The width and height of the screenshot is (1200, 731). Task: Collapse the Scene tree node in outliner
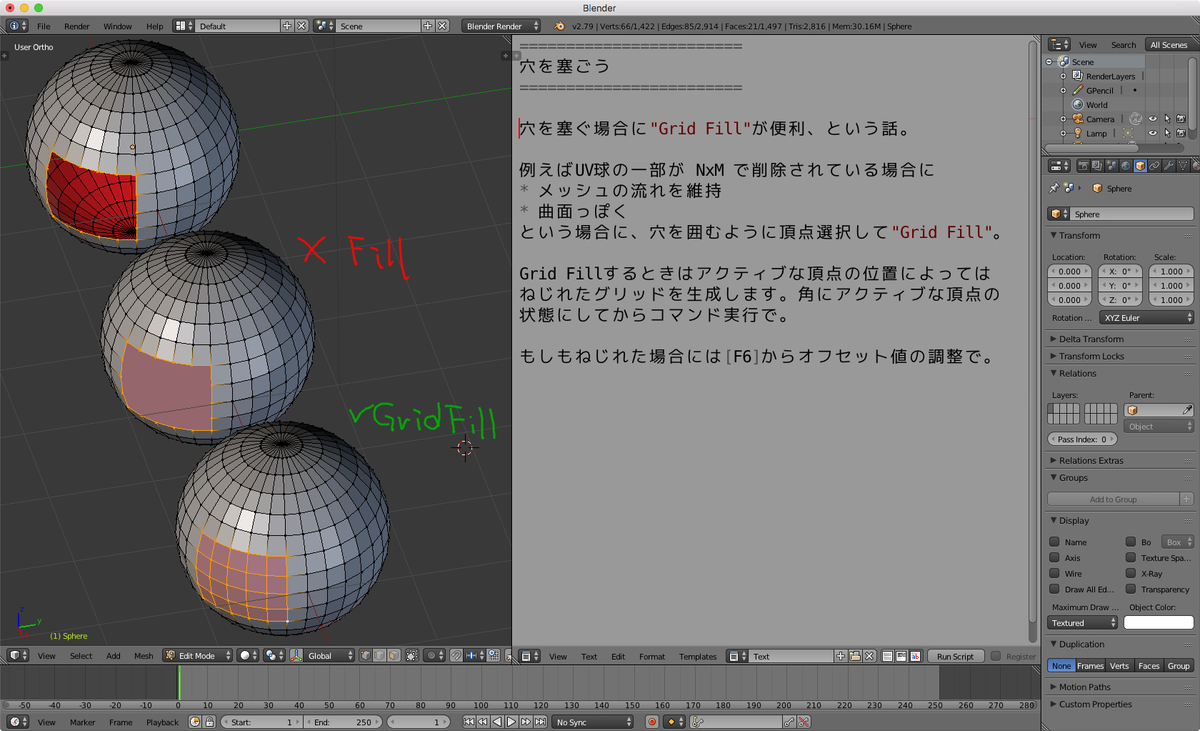click(1050, 62)
